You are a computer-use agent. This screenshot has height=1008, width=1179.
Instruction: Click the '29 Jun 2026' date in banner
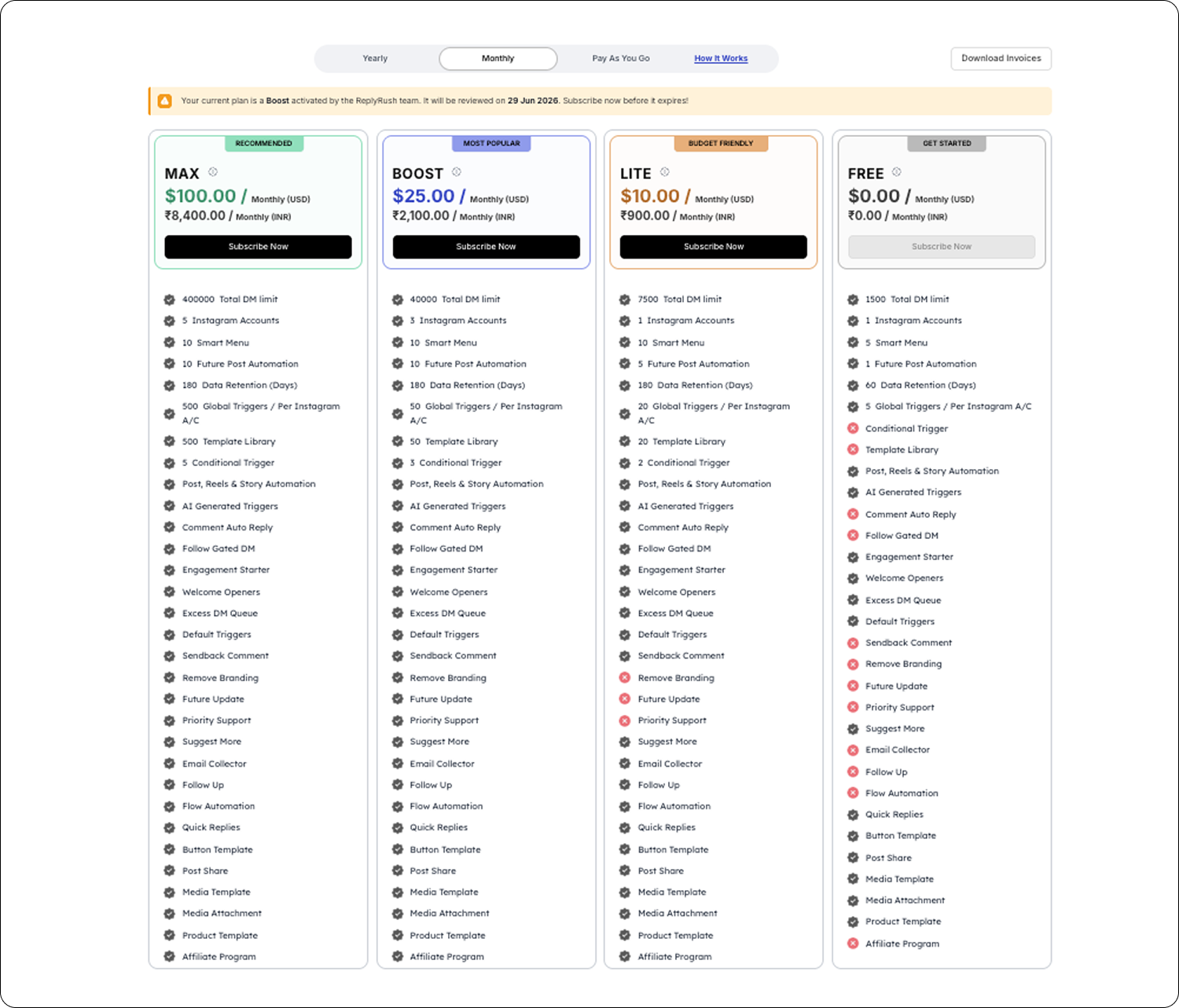point(533,101)
